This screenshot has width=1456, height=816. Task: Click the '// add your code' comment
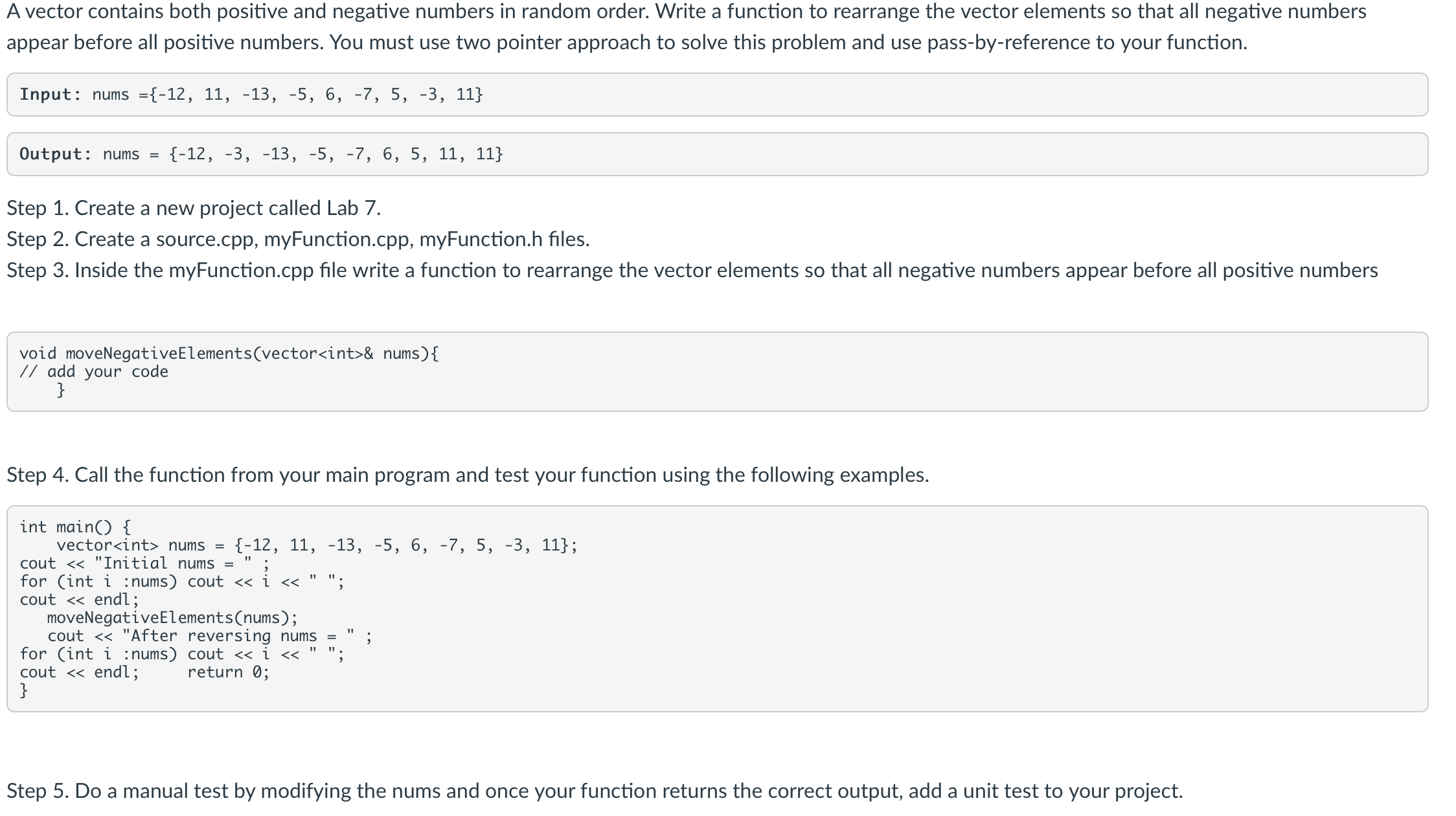[94, 372]
